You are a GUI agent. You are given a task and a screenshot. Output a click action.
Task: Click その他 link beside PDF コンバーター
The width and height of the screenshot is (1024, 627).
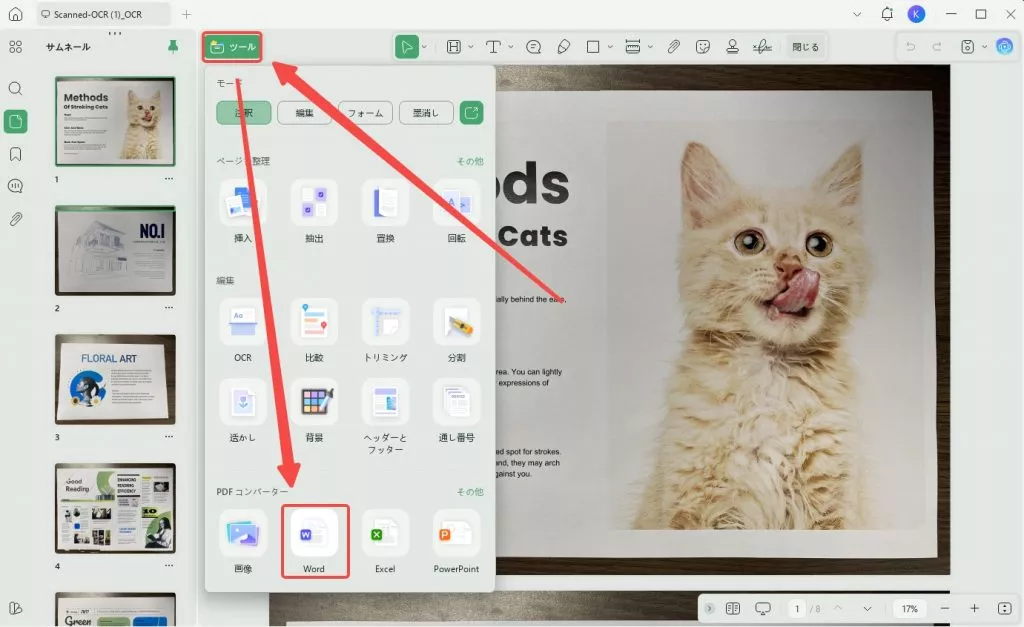pos(470,492)
